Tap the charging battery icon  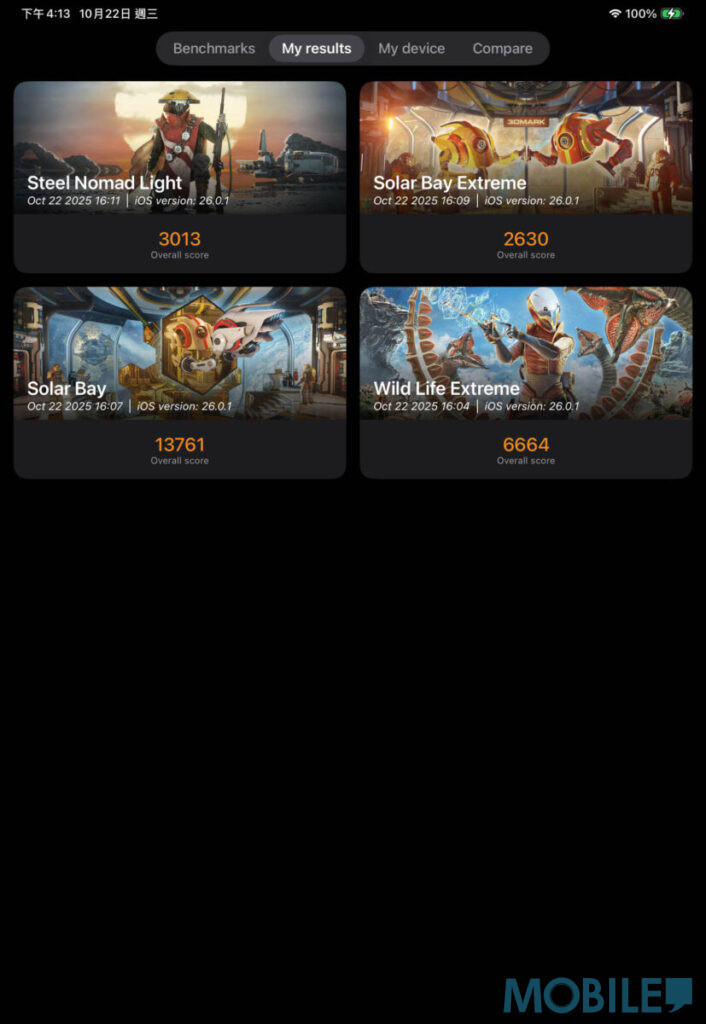[672, 13]
